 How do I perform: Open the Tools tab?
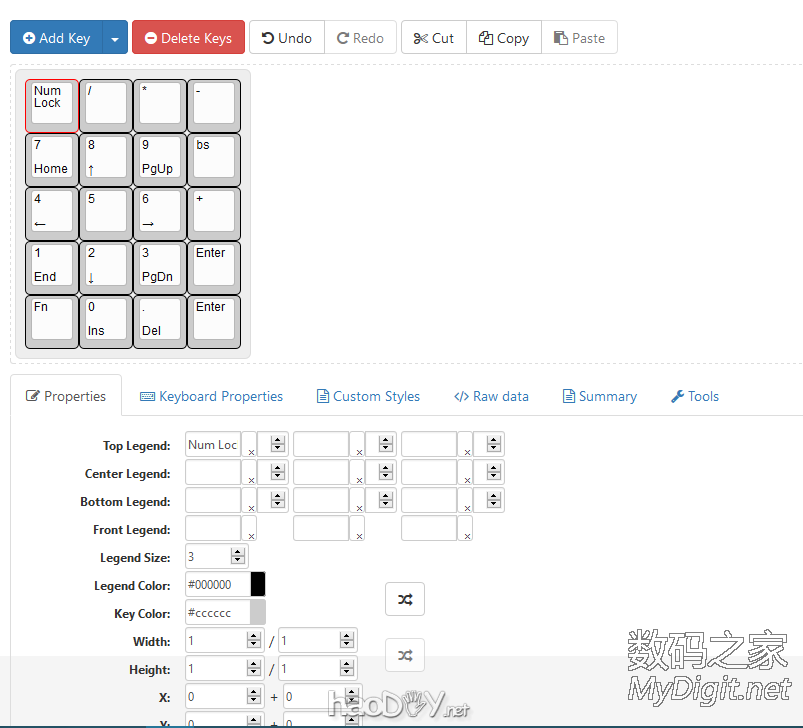(694, 396)
